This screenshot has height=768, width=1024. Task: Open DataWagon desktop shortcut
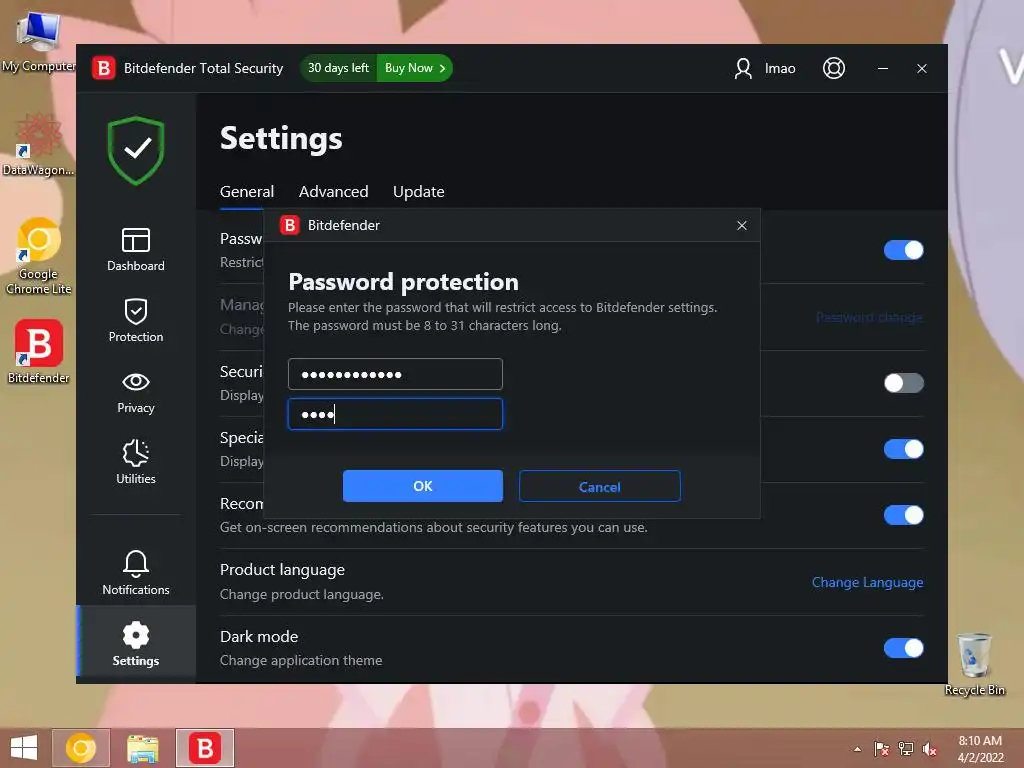click(x=38, y=145)
